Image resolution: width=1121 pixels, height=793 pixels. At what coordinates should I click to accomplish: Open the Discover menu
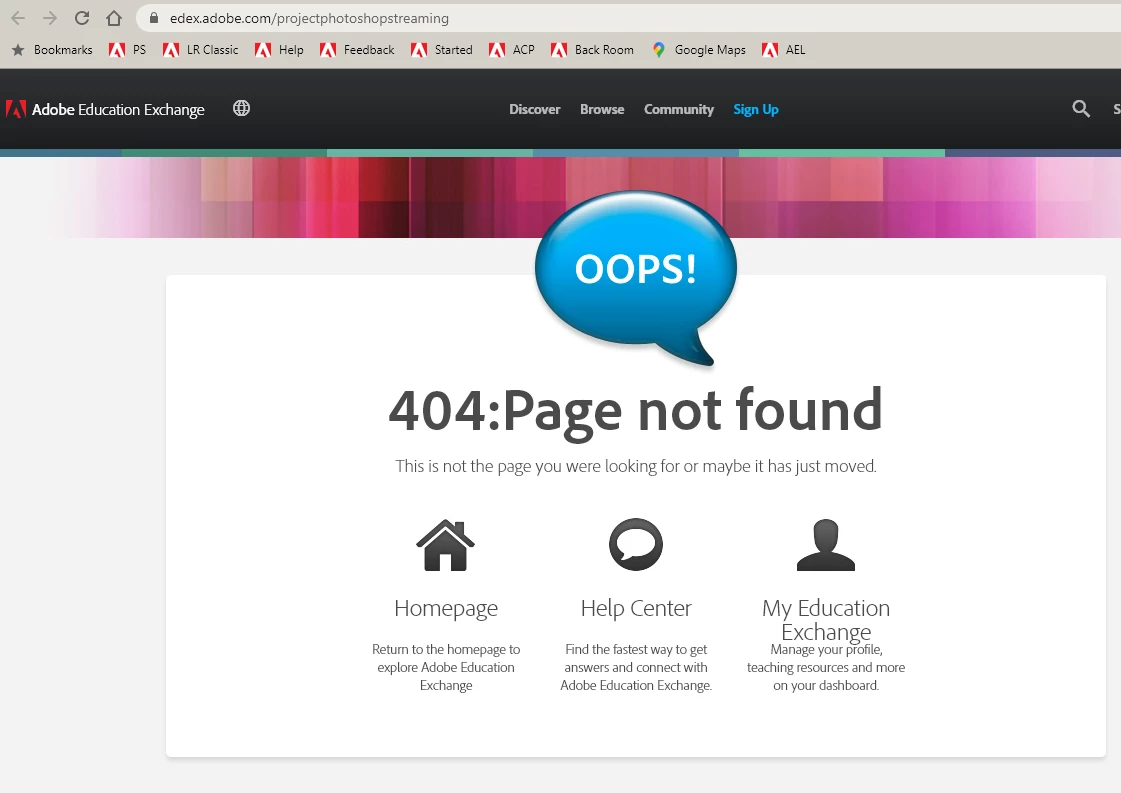click(x=535, y=109)
